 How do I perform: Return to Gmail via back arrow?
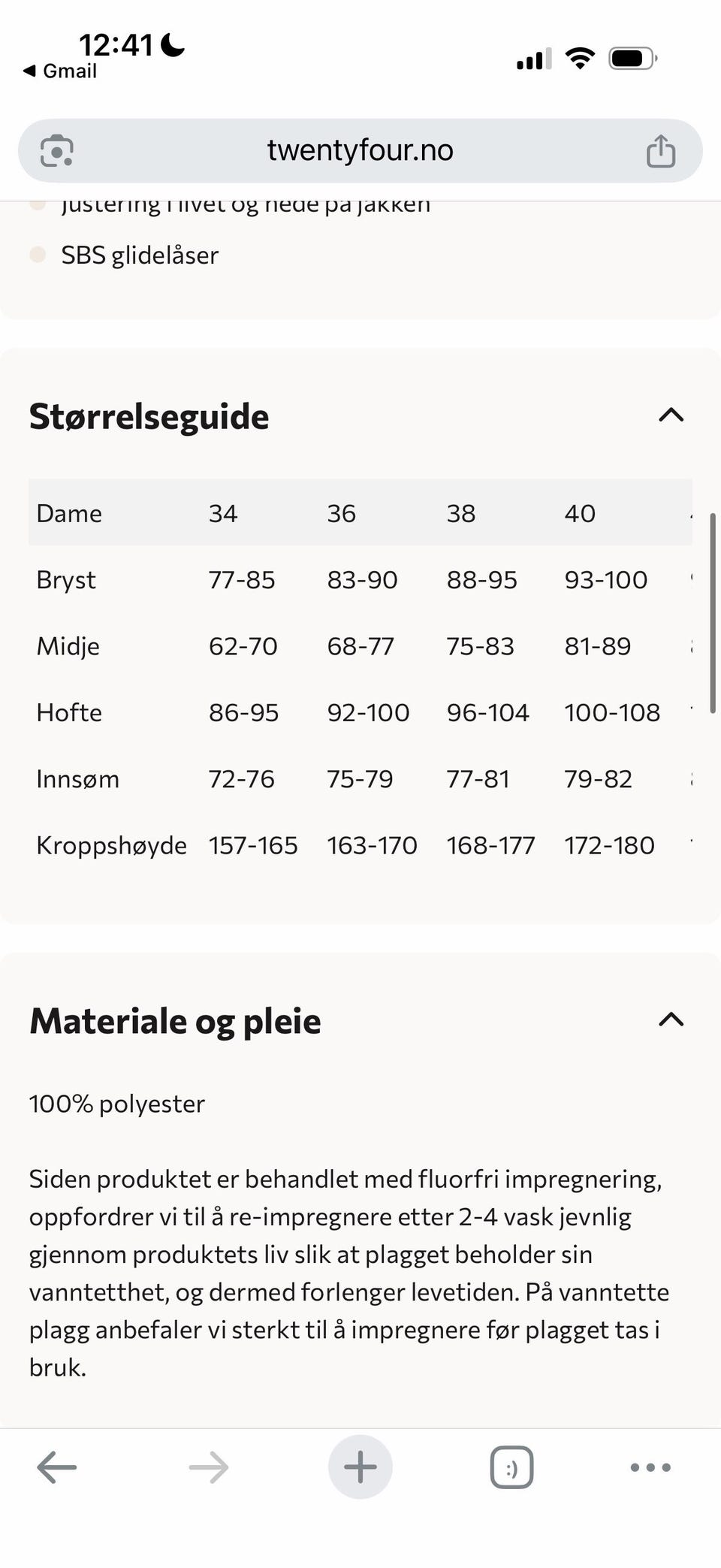60,71
